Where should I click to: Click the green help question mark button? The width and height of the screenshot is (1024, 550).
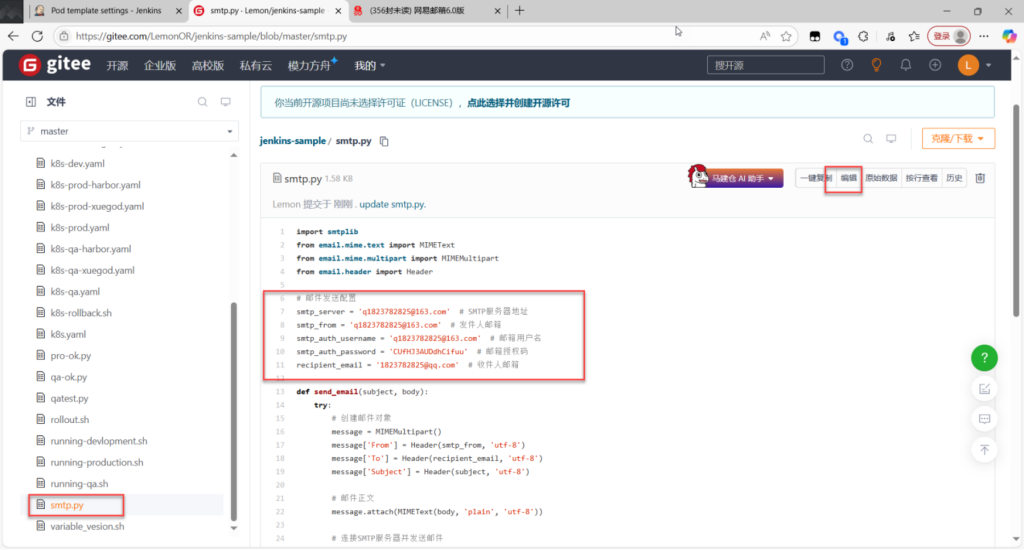click(x=984, y=358)
